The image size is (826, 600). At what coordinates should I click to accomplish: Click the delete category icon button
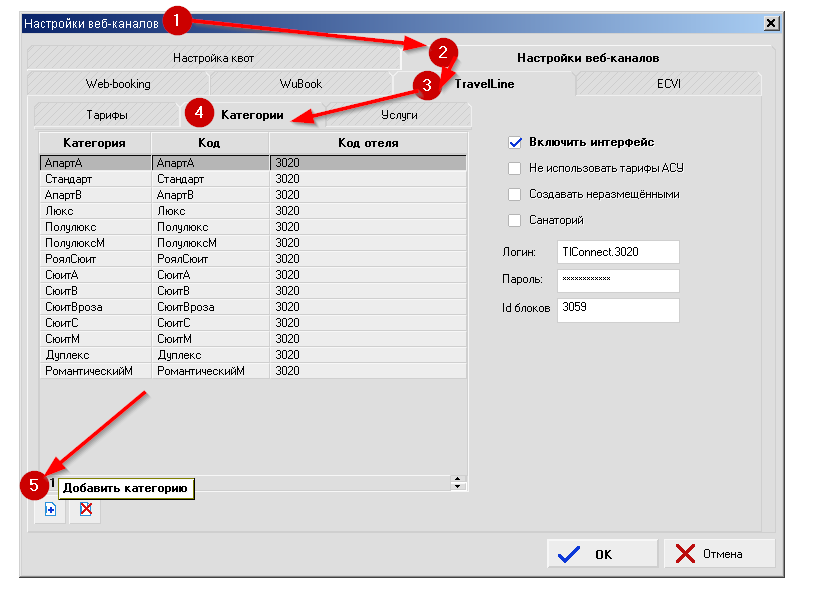[x=85, y=510]
